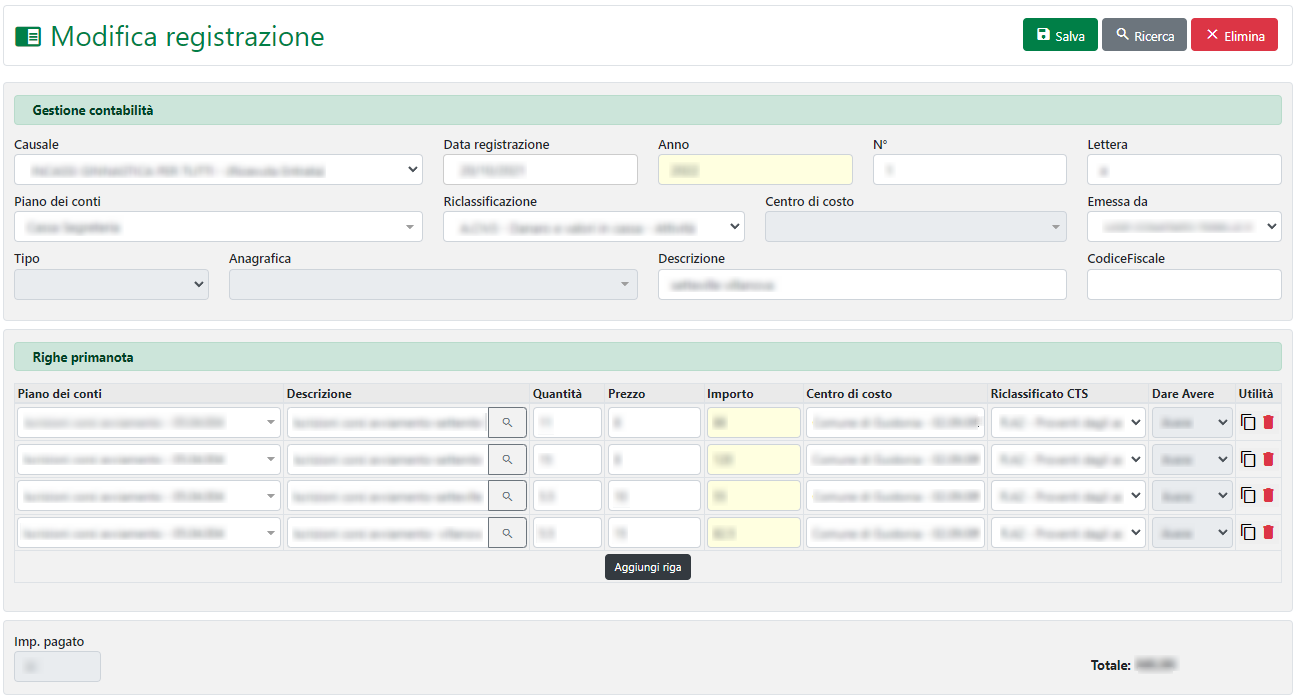Click the red Elimina button
Image resolution: width=1298 pixels, height=698 pixels.
click(1234, 35)
